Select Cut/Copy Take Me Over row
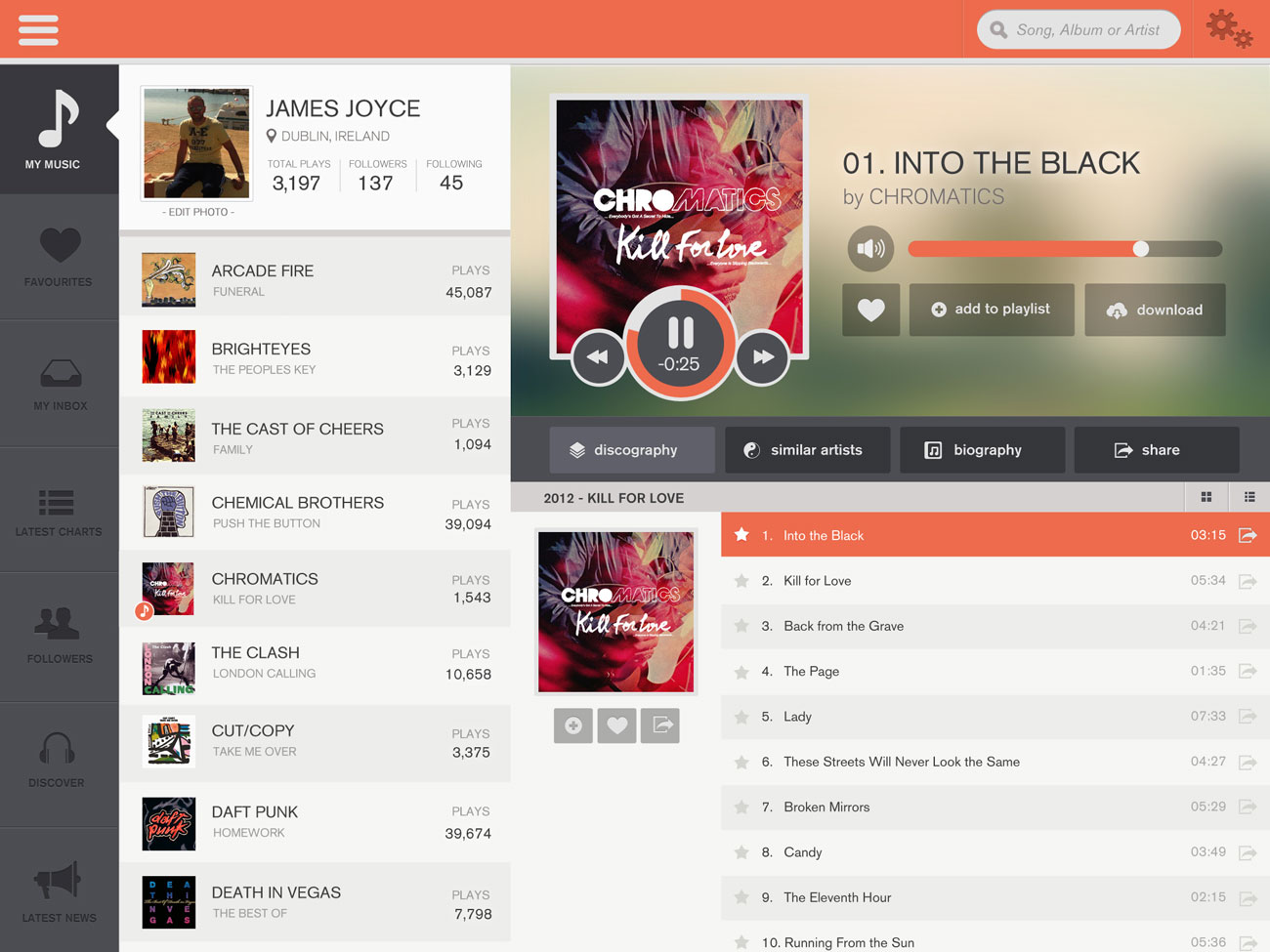Screen dimensions: 1270x952 [x=315, y=743]
